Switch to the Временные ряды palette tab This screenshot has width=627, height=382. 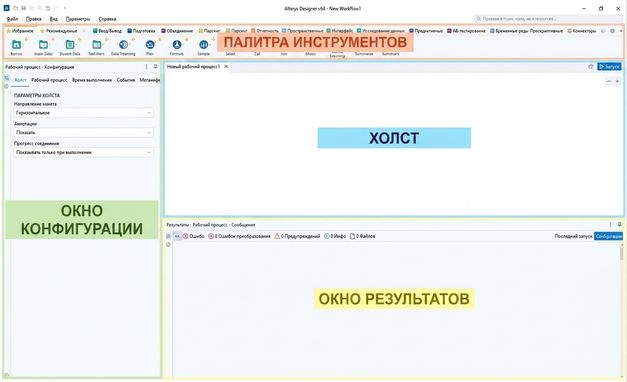pos(509,31)
